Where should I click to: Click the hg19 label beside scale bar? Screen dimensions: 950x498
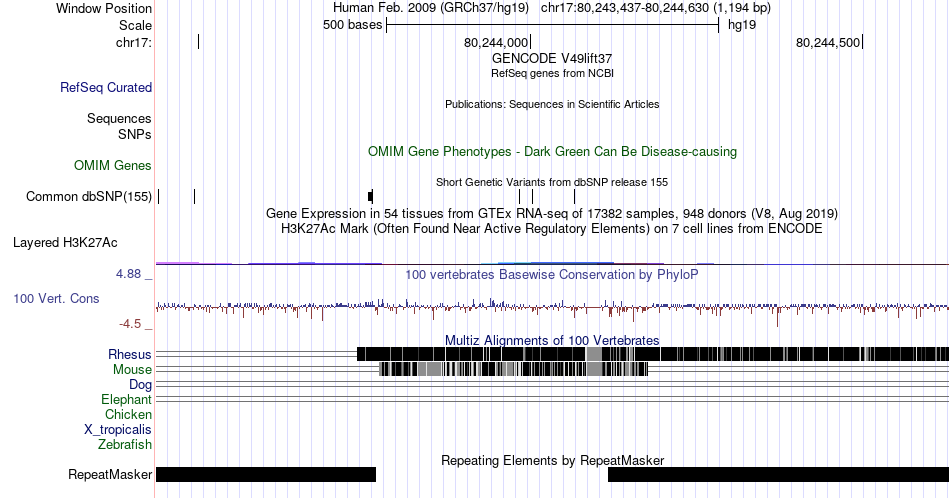(742, 25)
